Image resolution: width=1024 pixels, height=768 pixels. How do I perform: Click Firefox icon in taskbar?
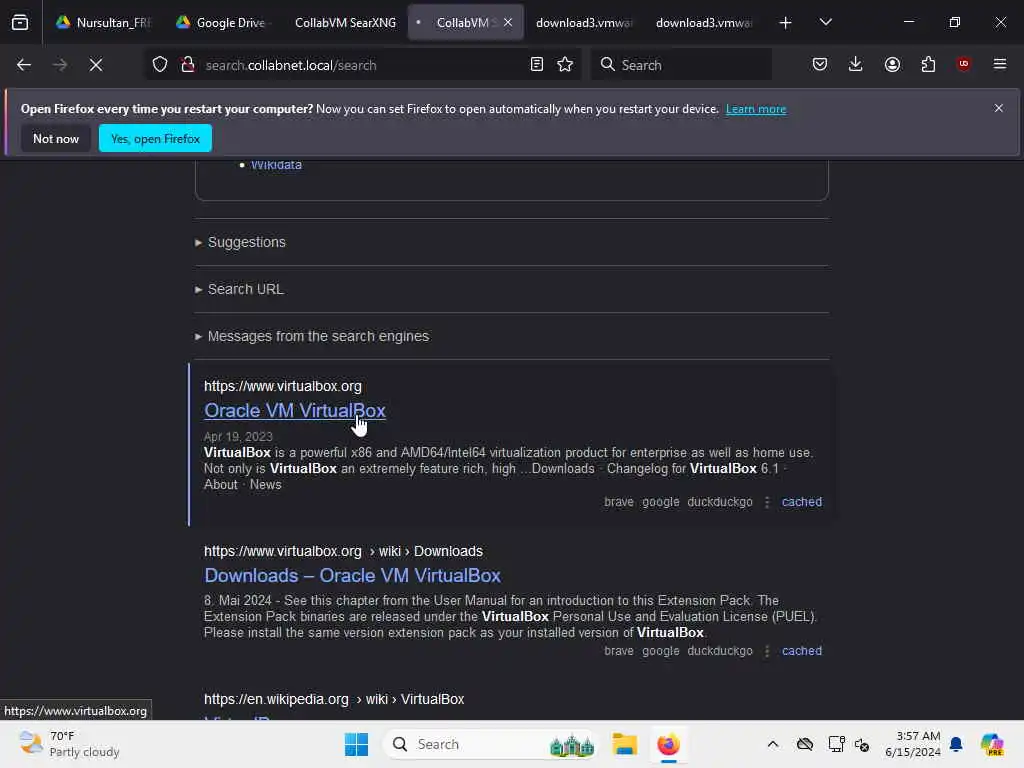pyautogui.click(x=668, y=744)
